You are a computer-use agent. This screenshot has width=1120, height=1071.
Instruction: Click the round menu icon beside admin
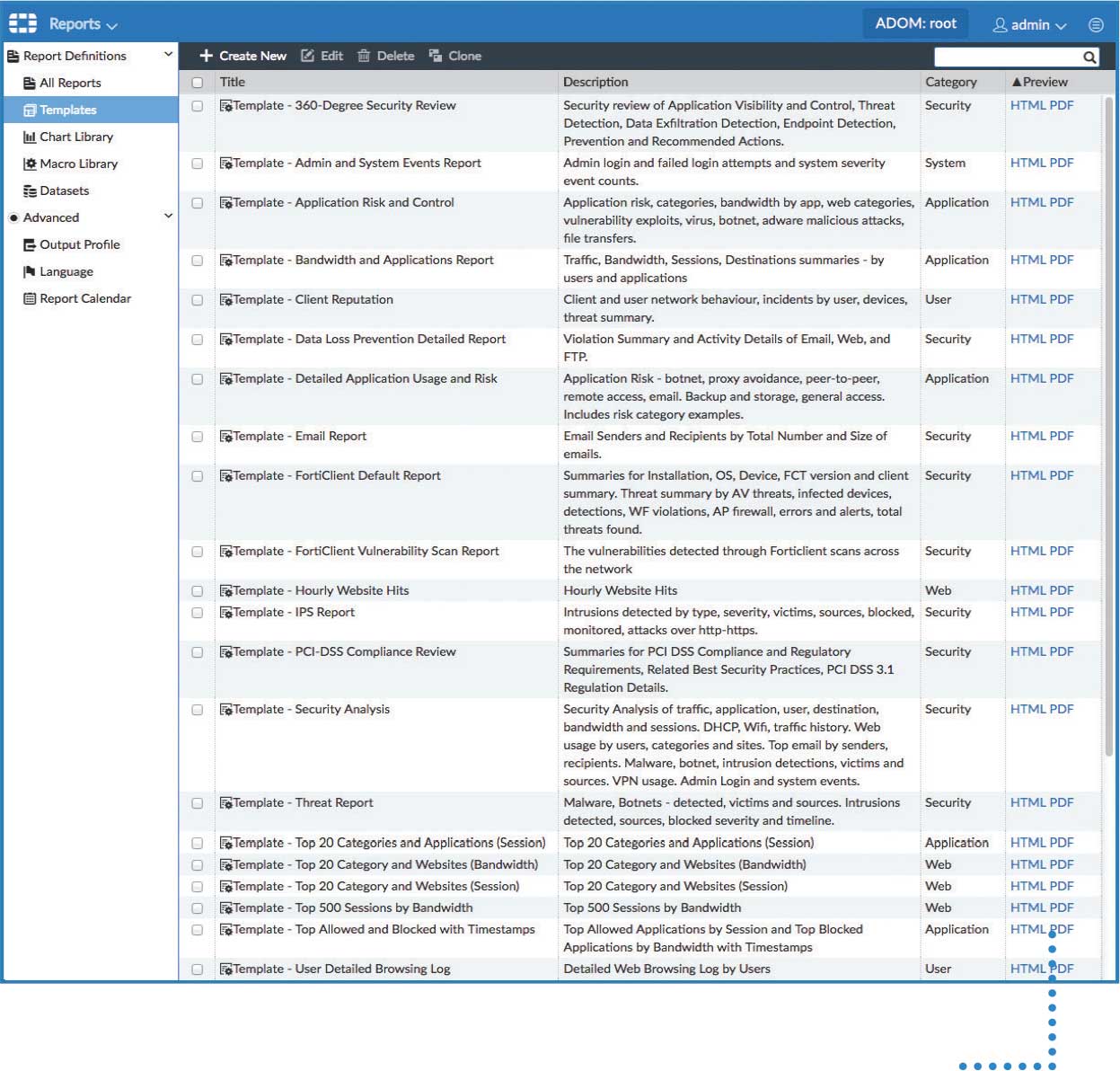coord(1096,25)
